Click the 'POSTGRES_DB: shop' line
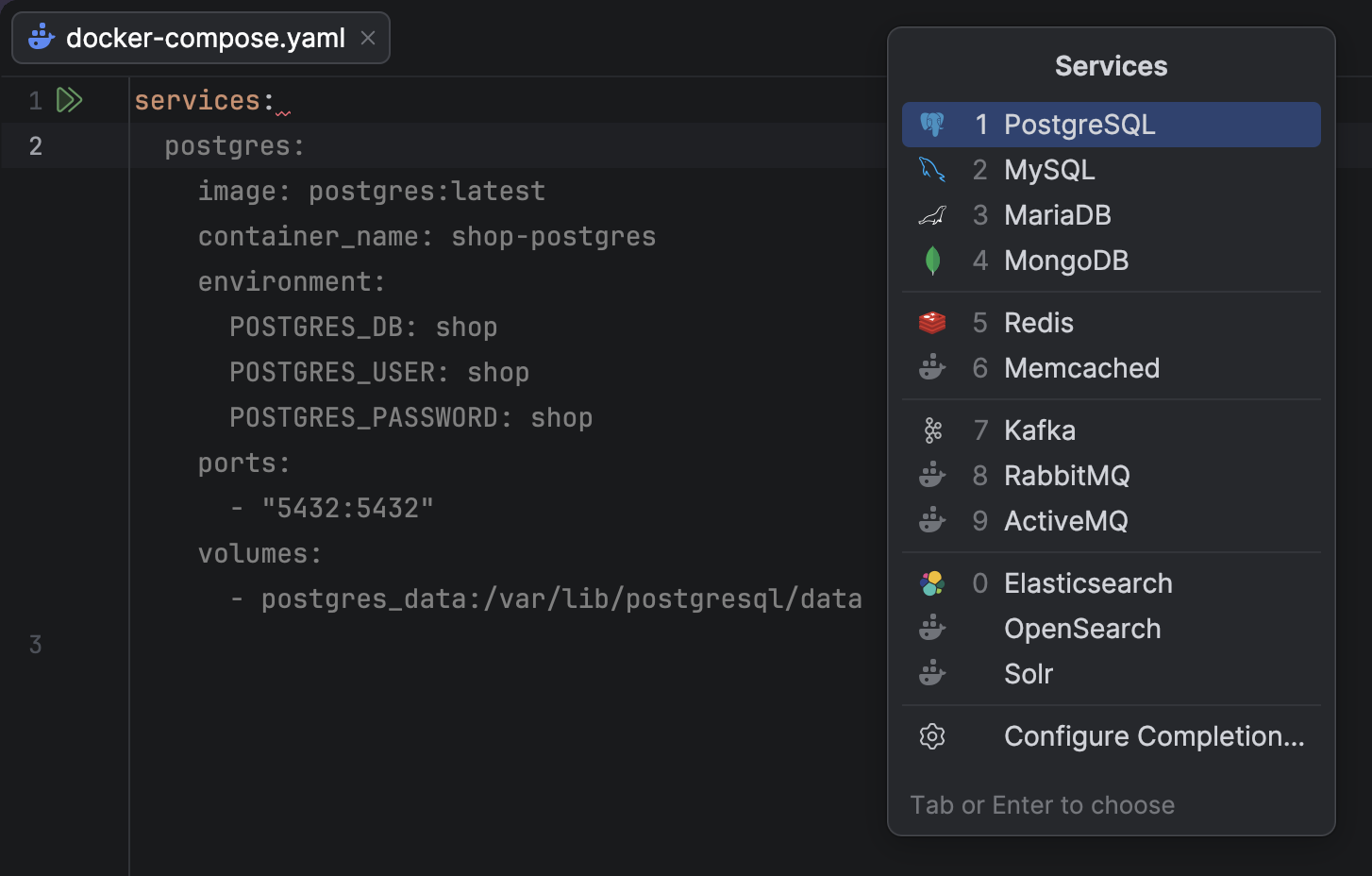Image resolution: width=1372 pixels, height=876 pixels. tap(363, 328)
